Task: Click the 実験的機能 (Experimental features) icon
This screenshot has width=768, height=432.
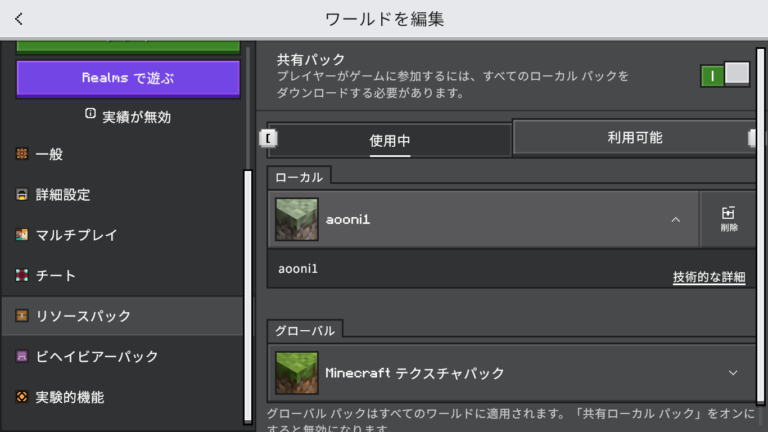Action: (21, 397)
